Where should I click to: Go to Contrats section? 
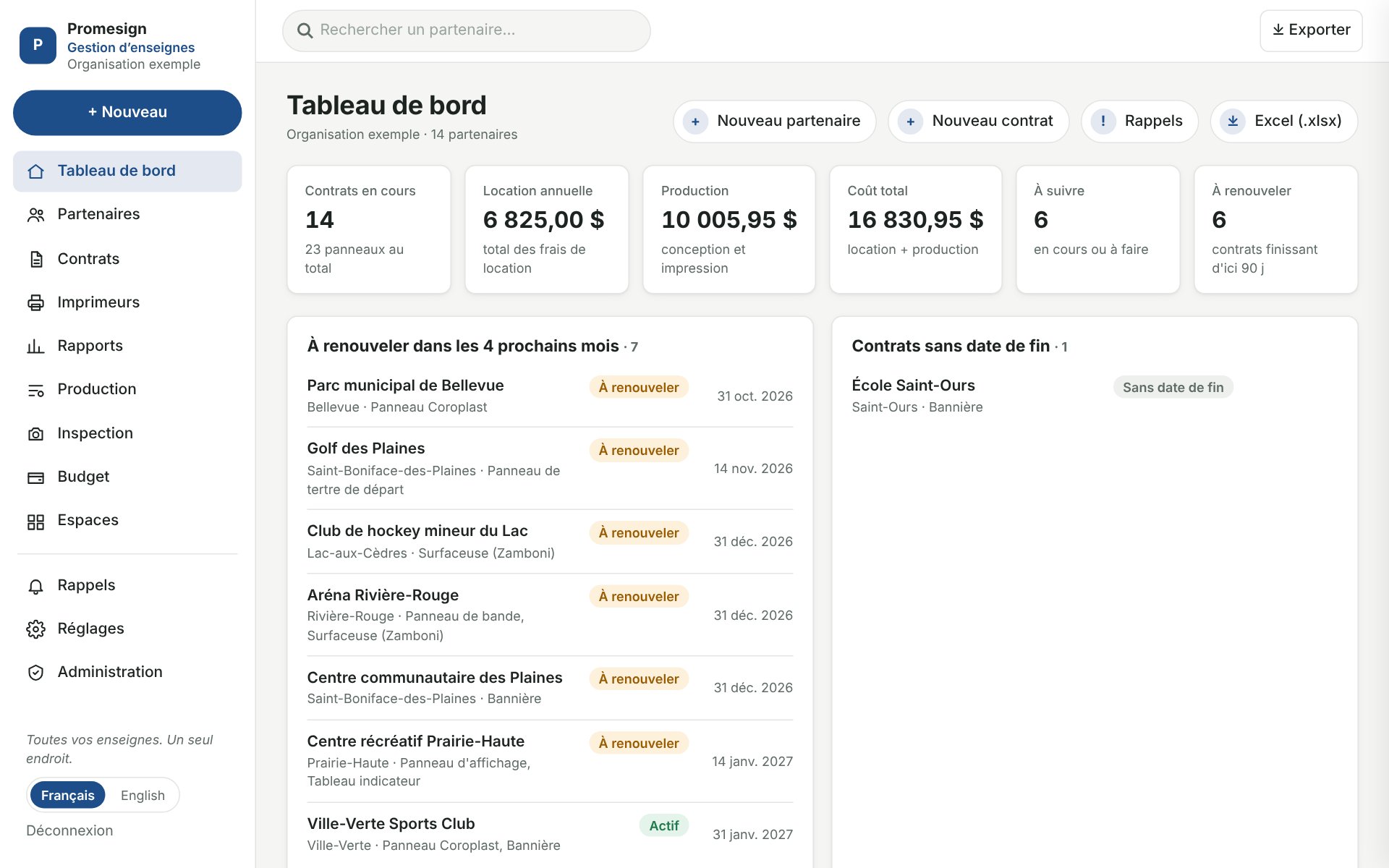coord(127,259)
